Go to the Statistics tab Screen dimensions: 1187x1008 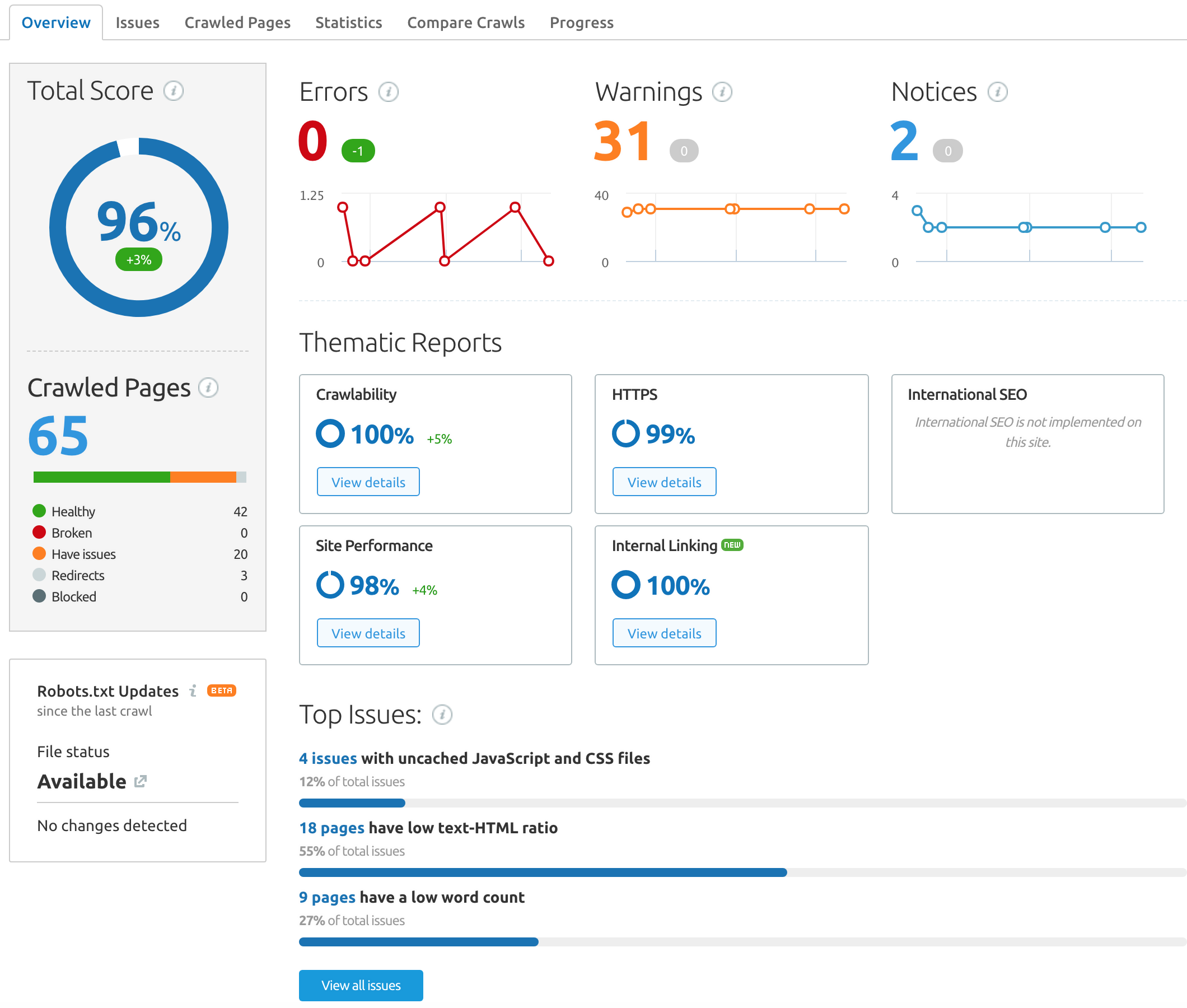(348, 23)
